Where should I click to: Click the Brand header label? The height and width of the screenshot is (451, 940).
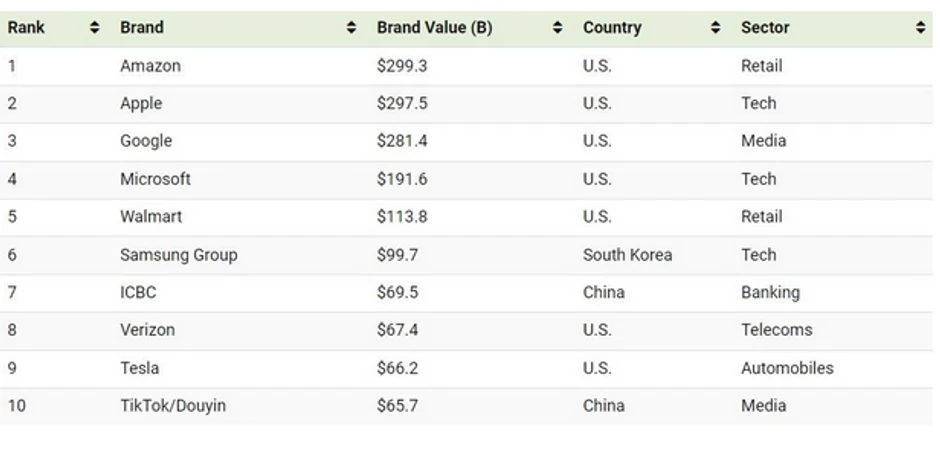pyautogui.click(x=142, y=28)
